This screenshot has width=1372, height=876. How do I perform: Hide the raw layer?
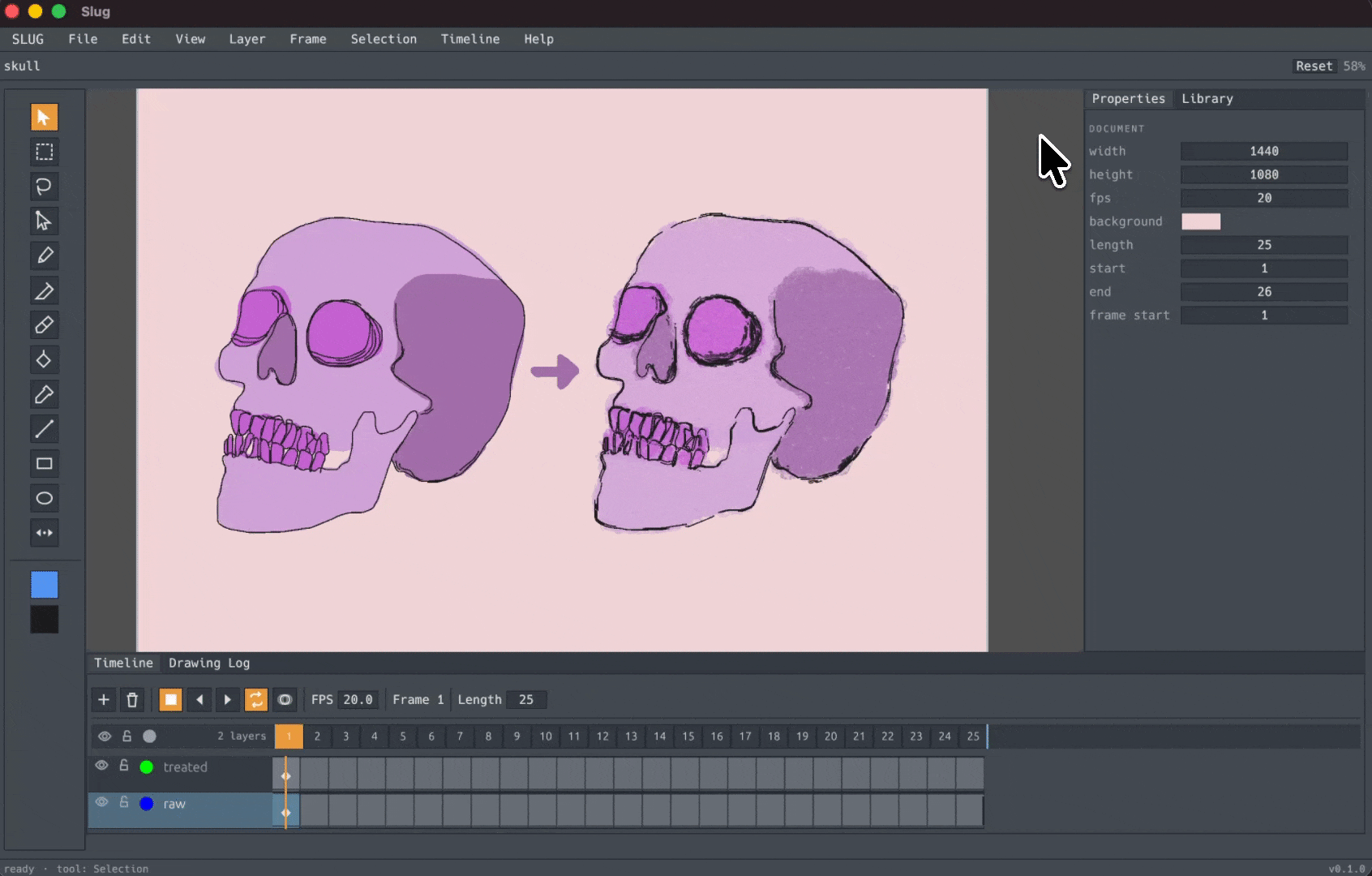tap(101, 802)
